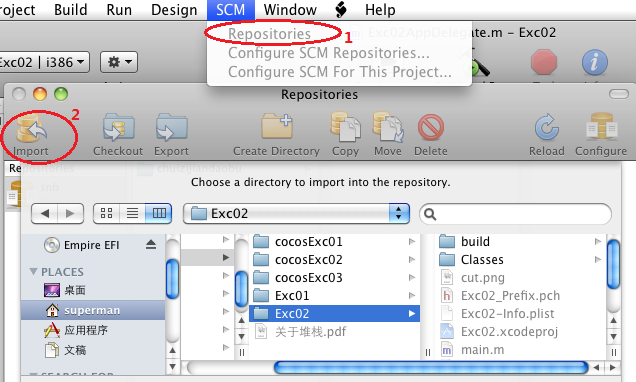Select the cocosExc02 folder
The height and width of the screenshot is (382, 636).
(334, 260)
